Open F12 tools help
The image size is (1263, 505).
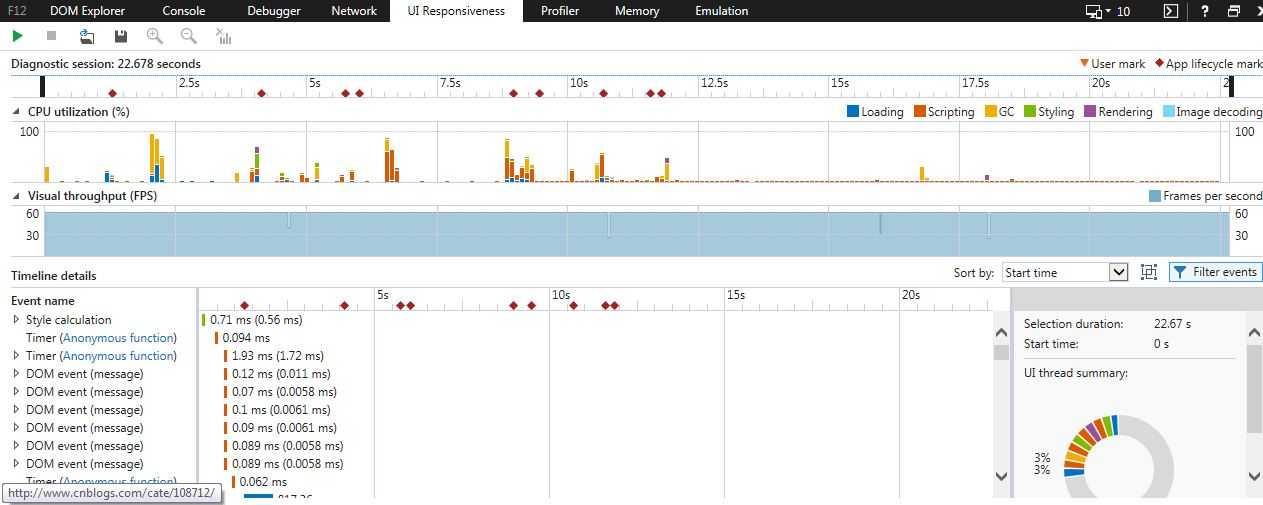[x=1205, y=11]
